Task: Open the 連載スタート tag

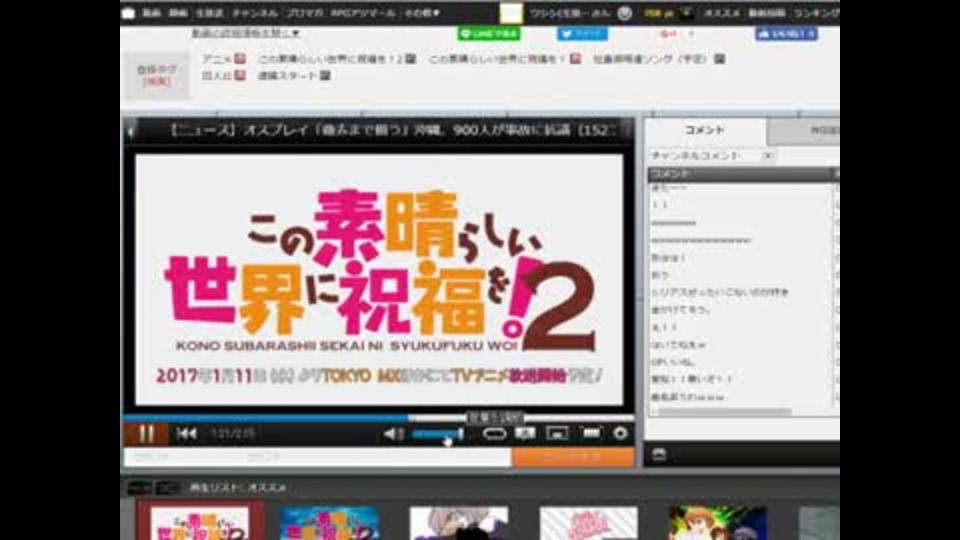Action: (287, 75)
